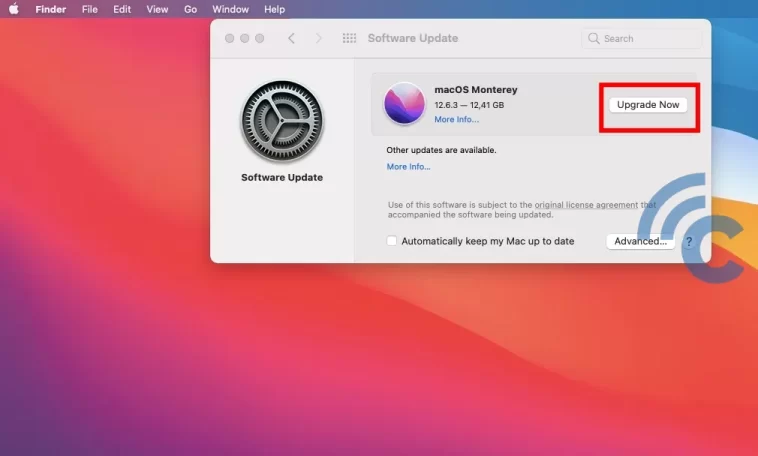
Task: Open the Help menu
Action: 274,9
